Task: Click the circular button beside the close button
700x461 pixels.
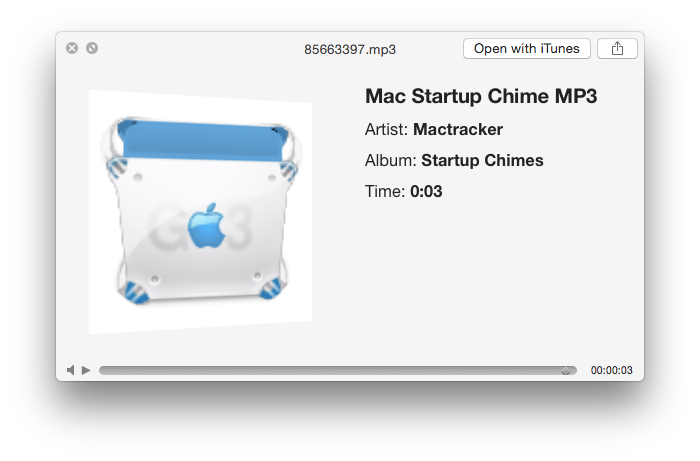Action: coord(92,48)
